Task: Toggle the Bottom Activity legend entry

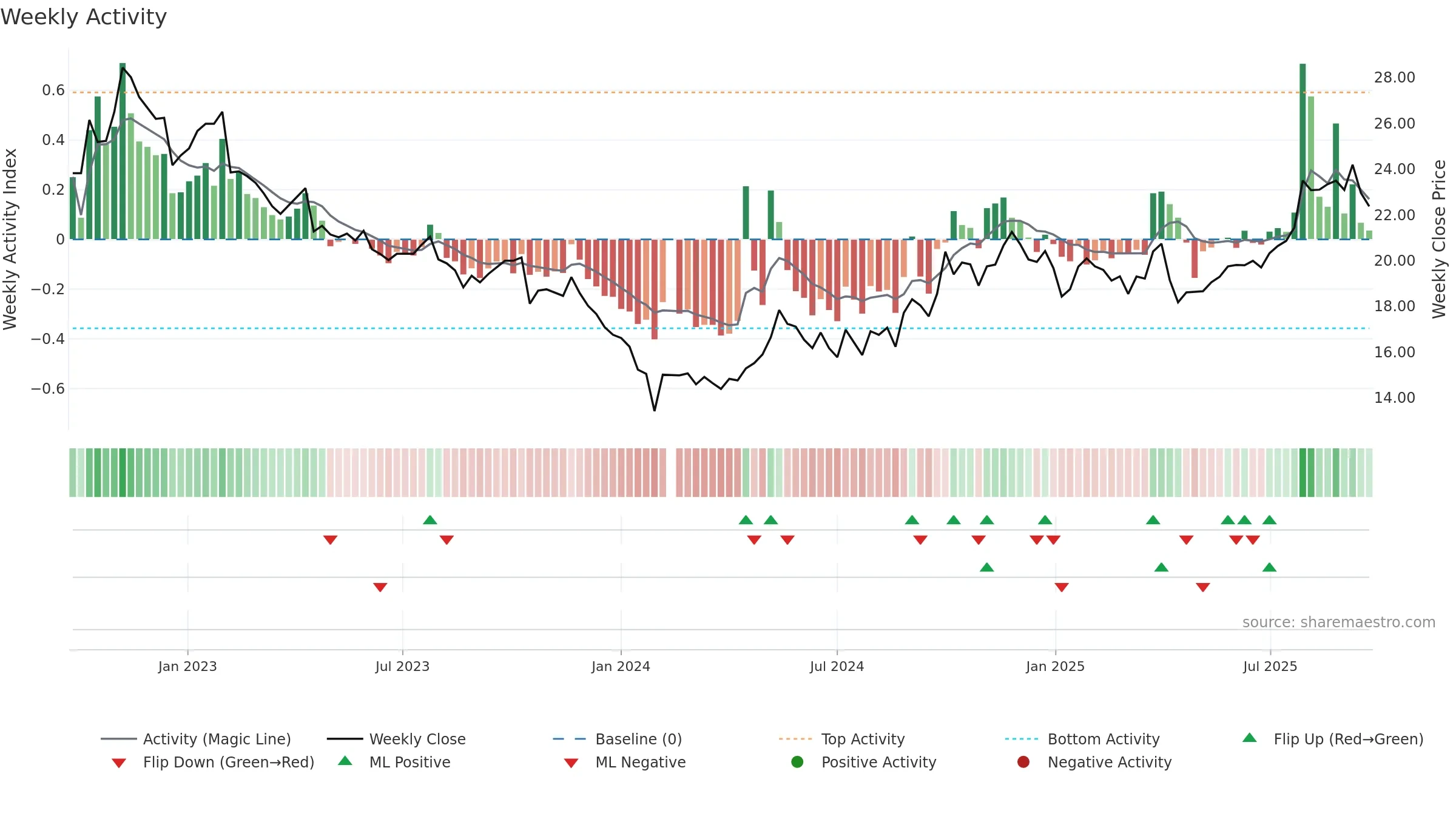Action: [1082, 739]
